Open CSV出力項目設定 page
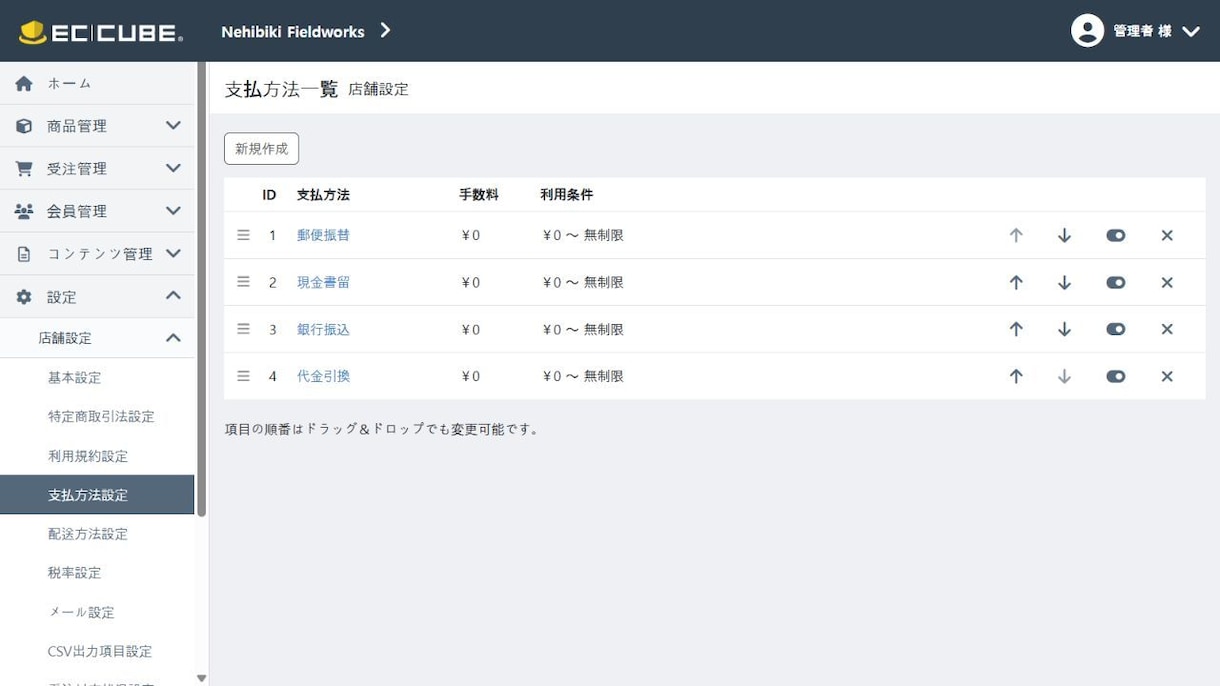 (x=100, y=651)
